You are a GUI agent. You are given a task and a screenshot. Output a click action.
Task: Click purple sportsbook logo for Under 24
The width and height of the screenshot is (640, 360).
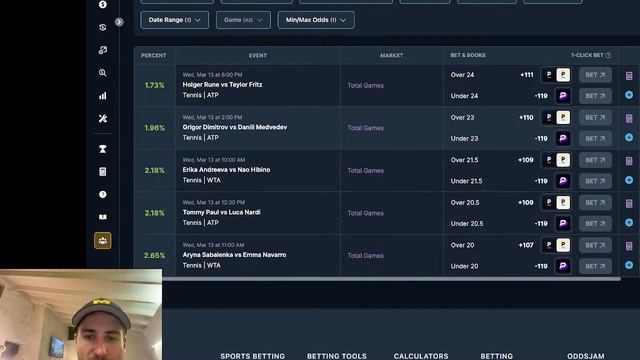563,96
